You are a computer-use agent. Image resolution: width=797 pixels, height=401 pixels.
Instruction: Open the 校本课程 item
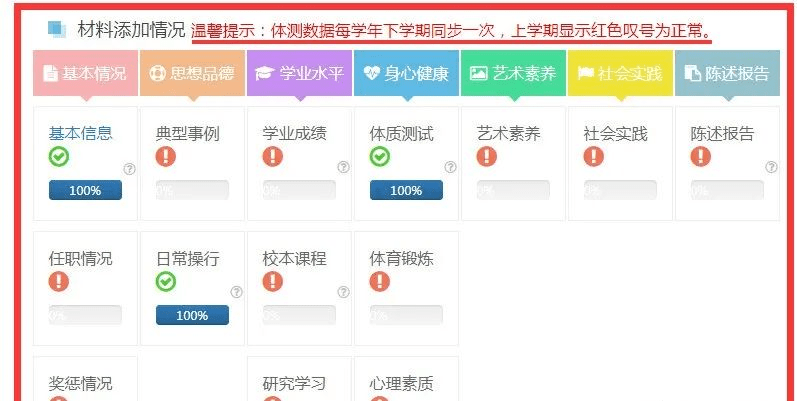295,259
